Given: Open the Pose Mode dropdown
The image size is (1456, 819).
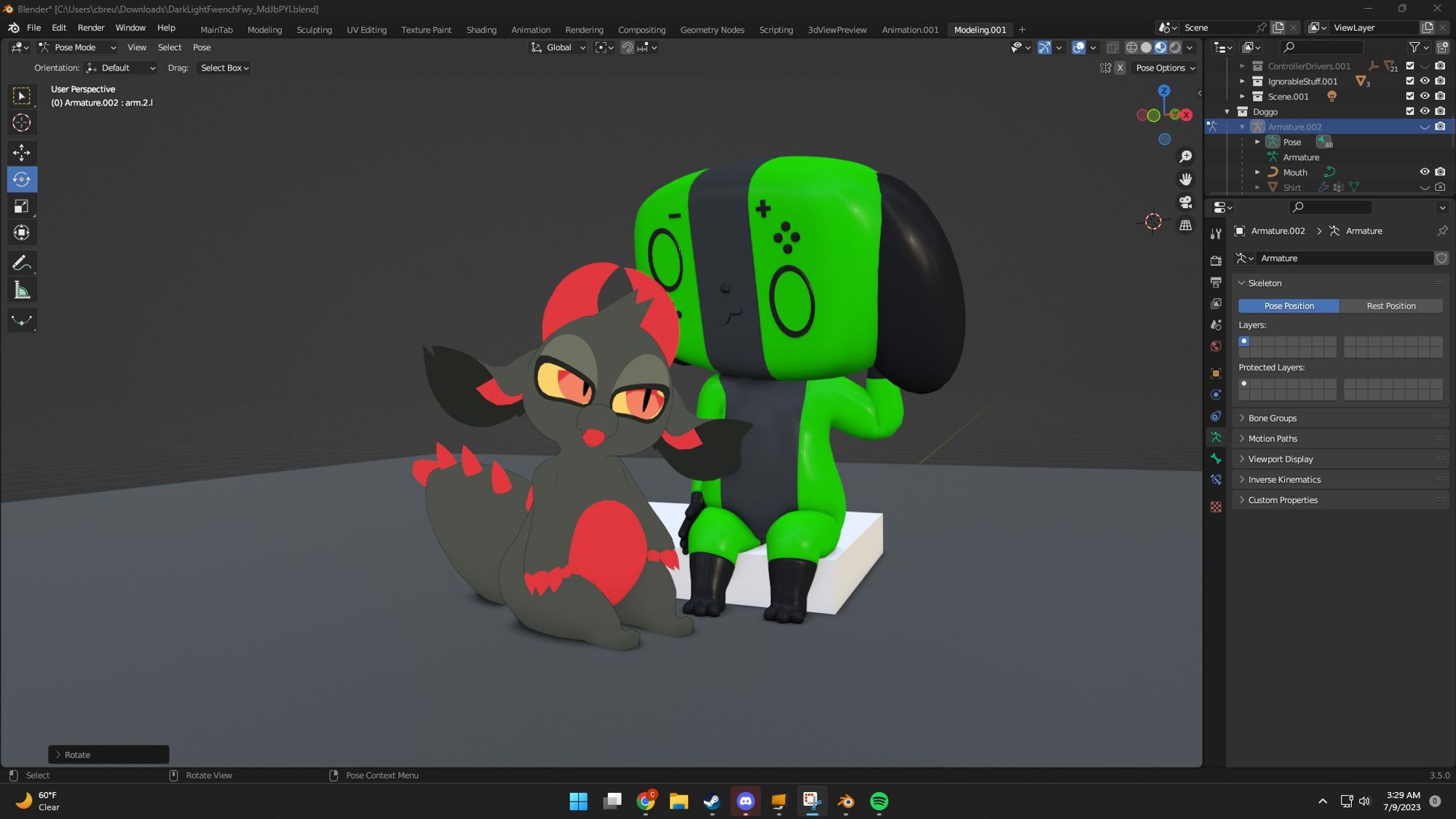Looking at the screenshot, I should 78,47.
